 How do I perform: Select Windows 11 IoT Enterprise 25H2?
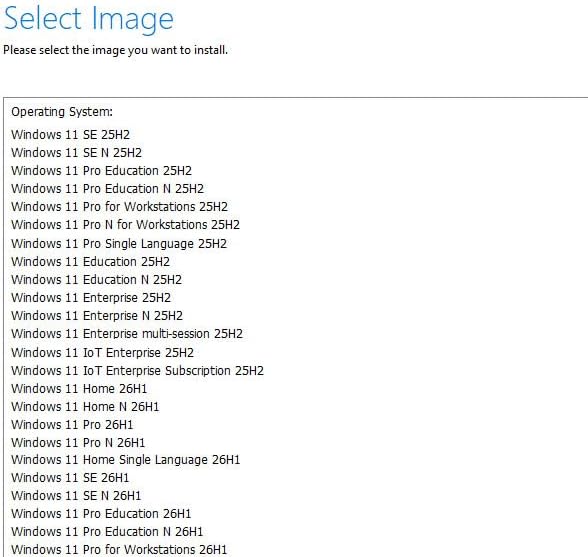pos(103,353)
